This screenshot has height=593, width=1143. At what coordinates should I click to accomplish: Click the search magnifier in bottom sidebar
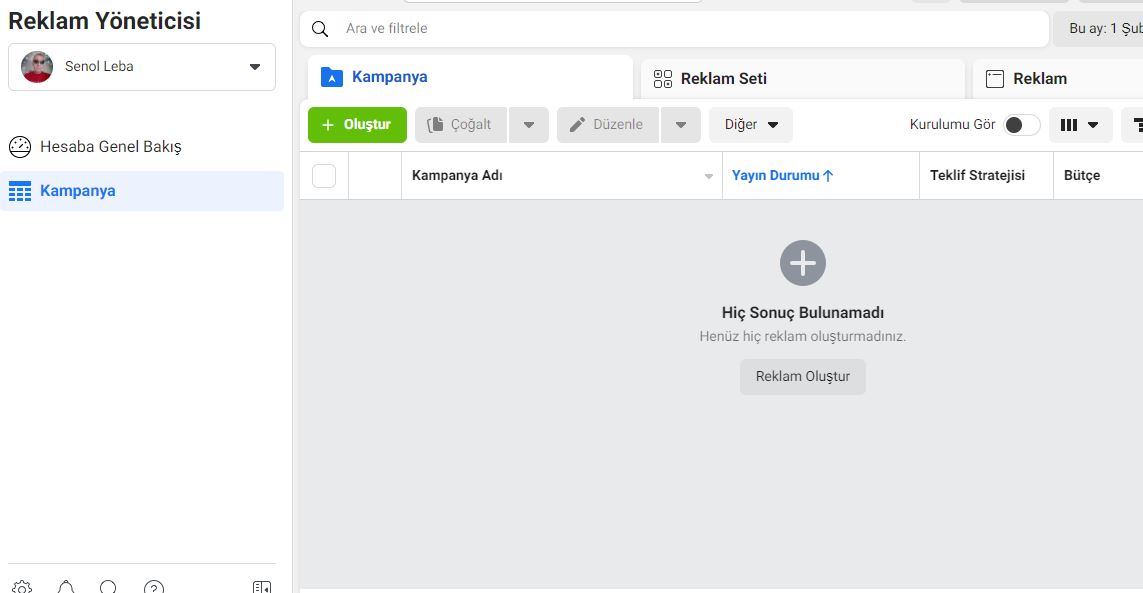point(109,588)
